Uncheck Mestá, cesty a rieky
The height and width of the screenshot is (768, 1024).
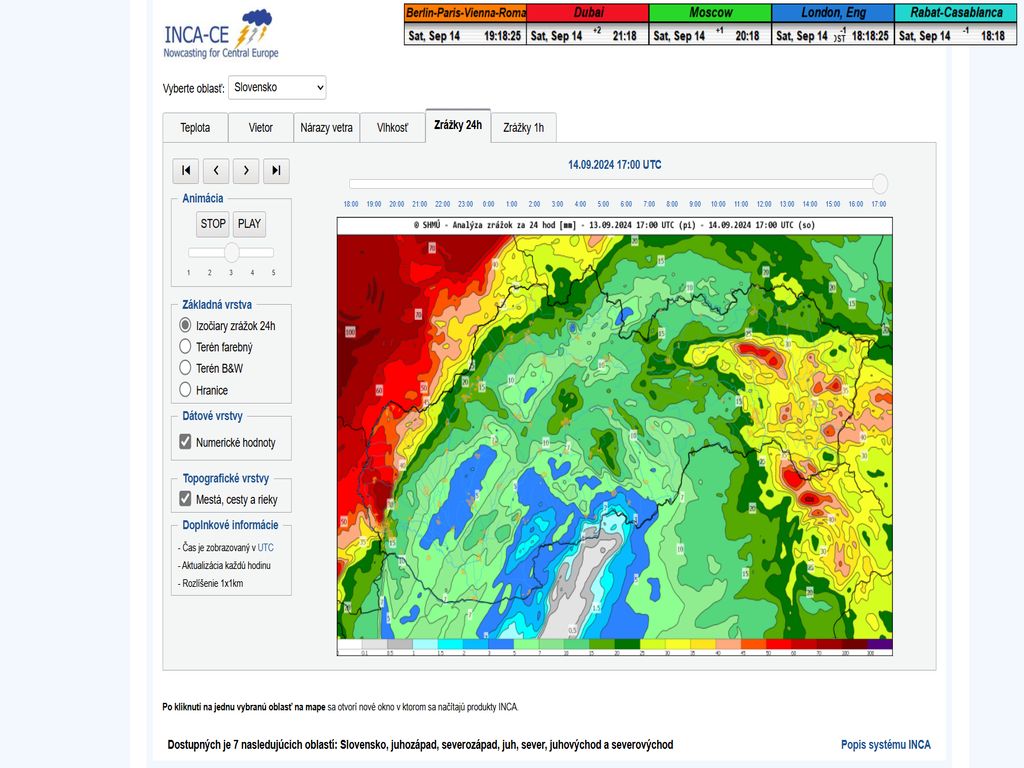click(185, 499)
